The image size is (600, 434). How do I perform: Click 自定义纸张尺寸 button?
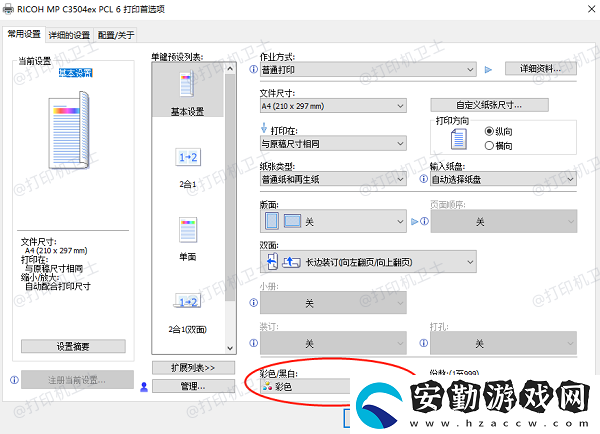tap(489, 105)
